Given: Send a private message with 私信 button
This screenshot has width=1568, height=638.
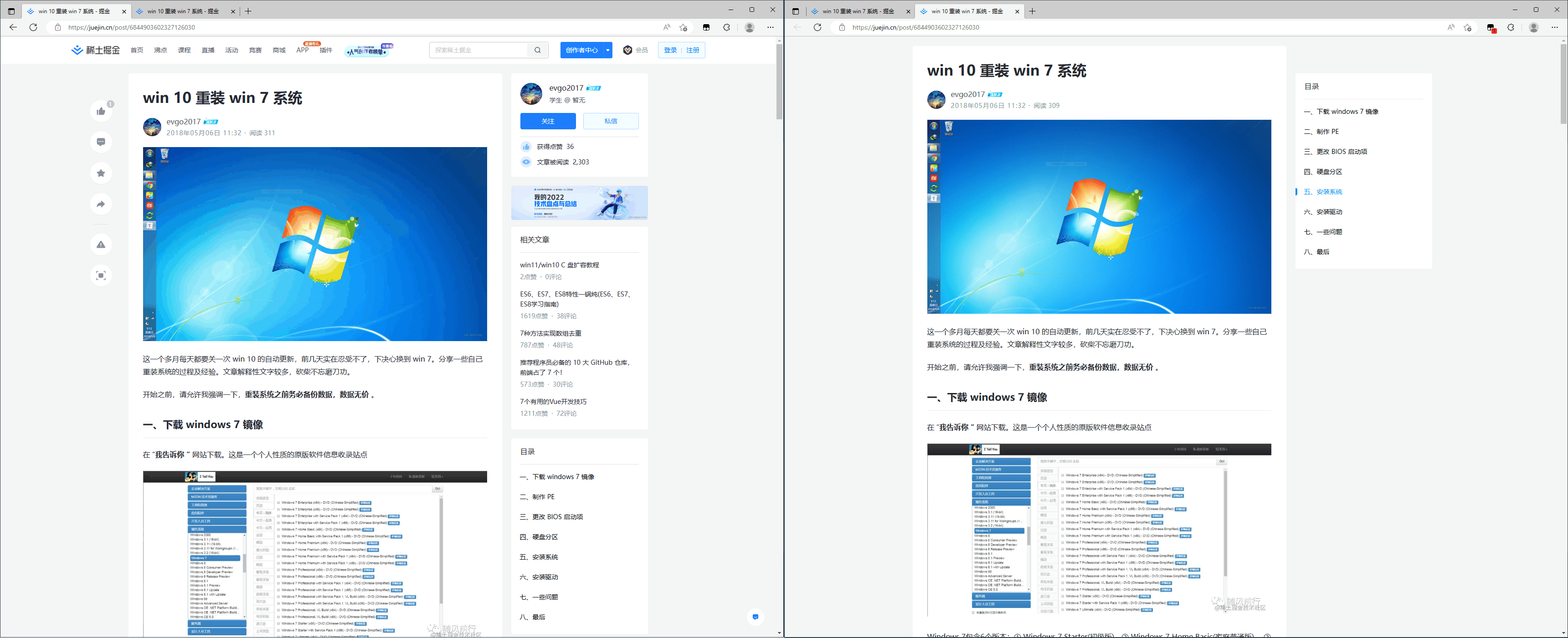Looking at the screenshot, I should [611, 121].
